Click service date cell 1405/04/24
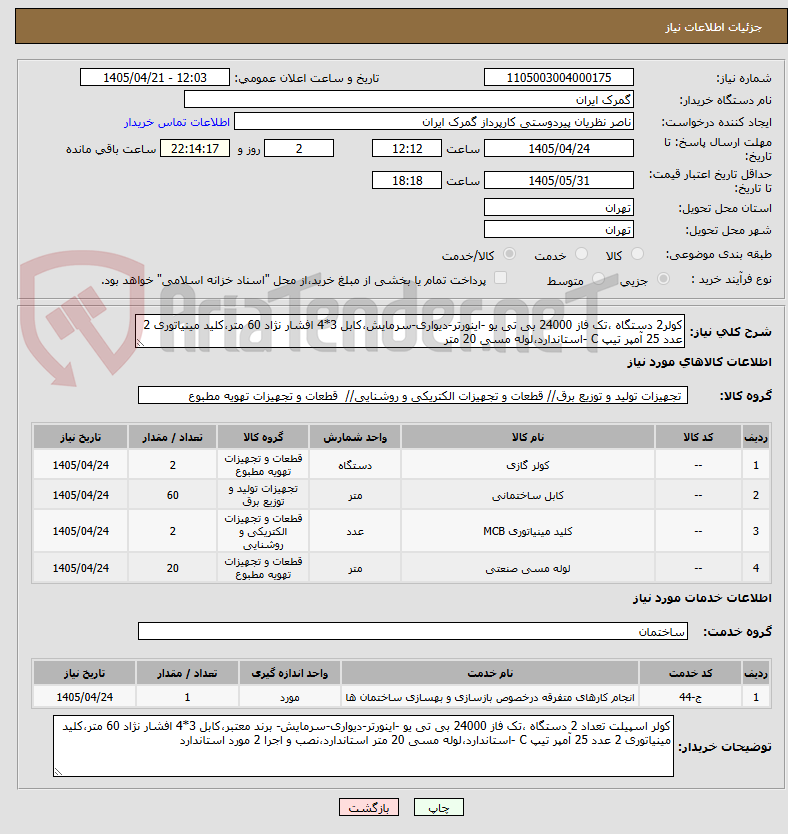 (85, 697)
